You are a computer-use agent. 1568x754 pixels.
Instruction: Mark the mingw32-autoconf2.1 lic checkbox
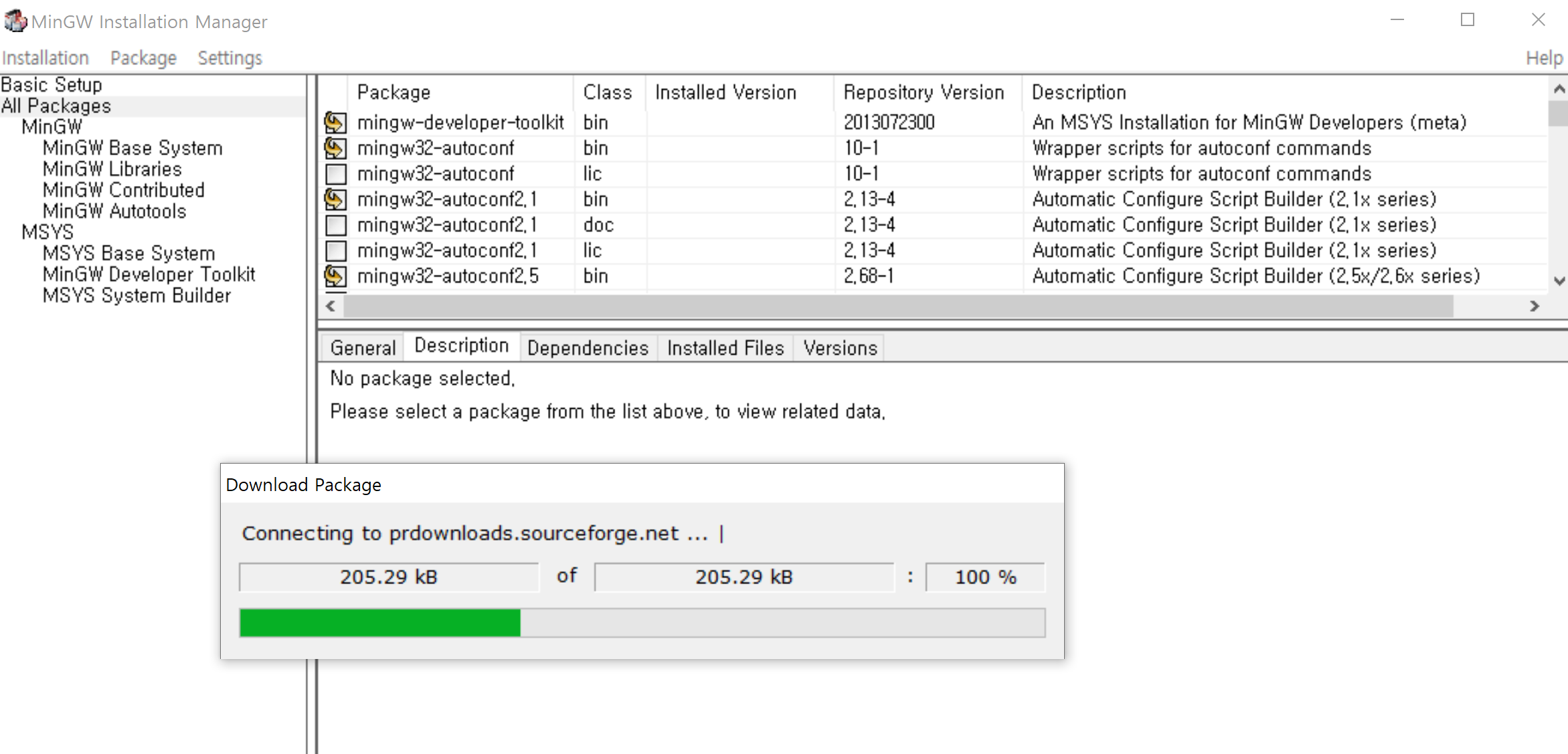[x=335, y=251]
